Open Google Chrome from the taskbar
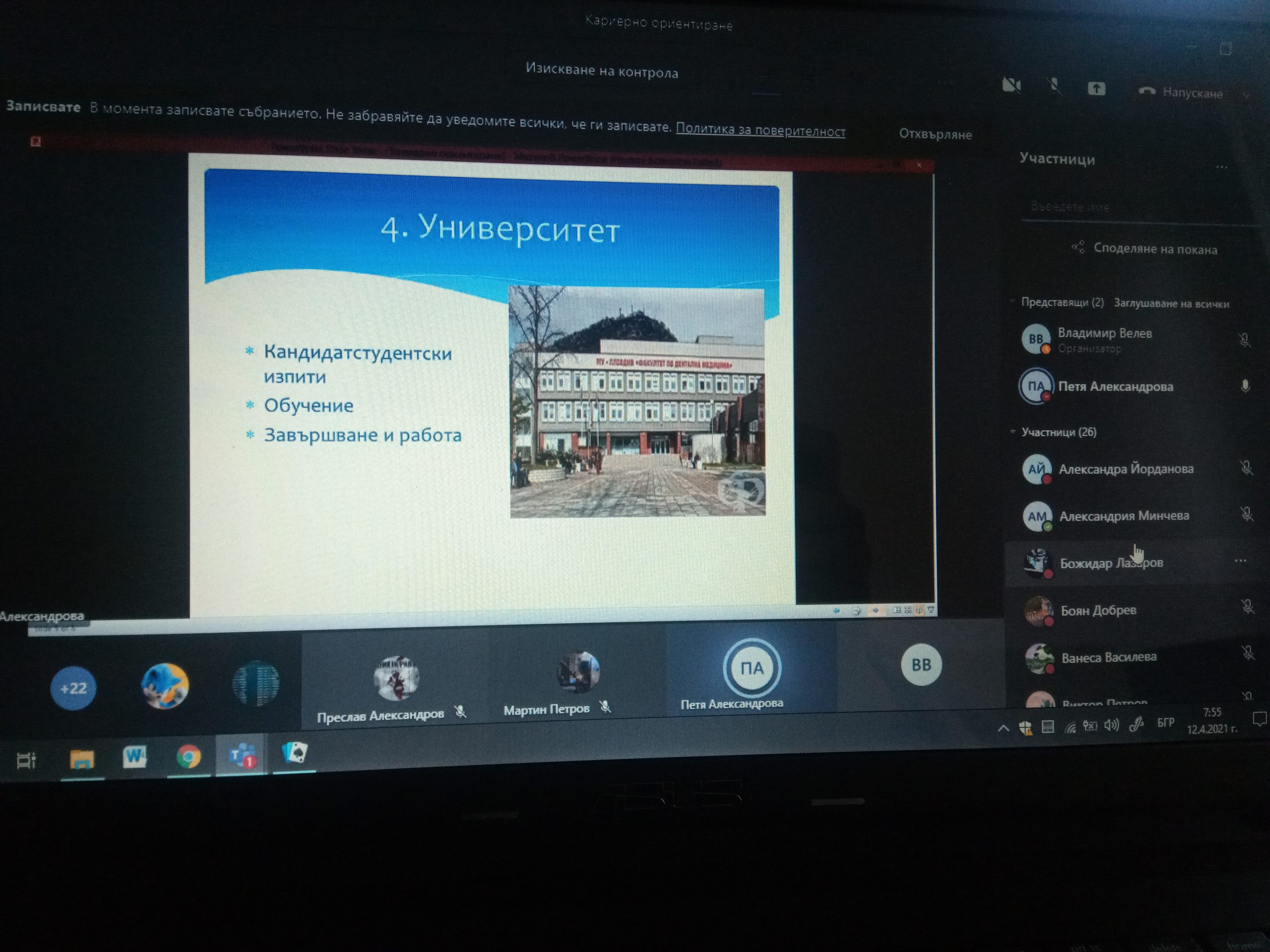This screenshot has height=952, width=1270. click(189, 756)
